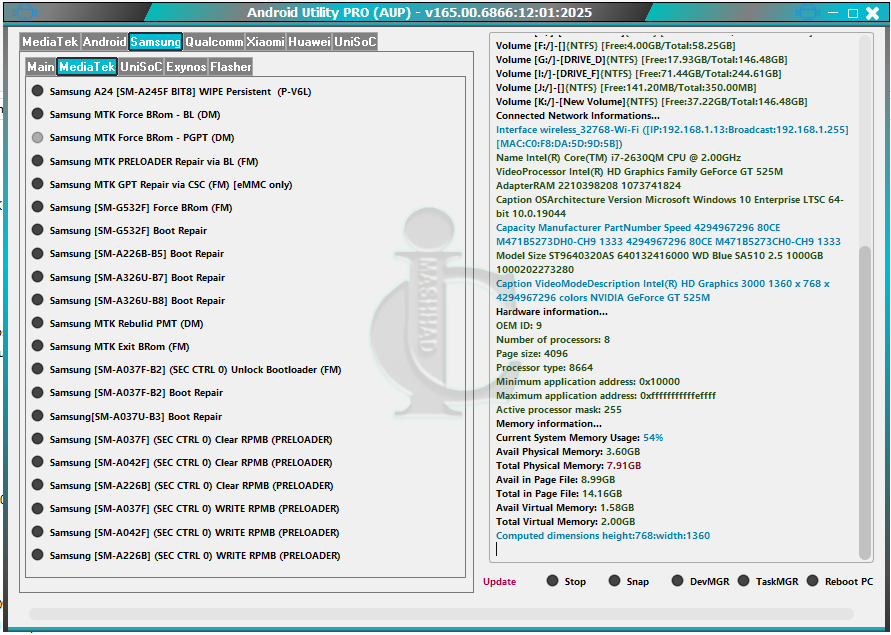Open the Flasher sub-tab

[x=231, y=67]
